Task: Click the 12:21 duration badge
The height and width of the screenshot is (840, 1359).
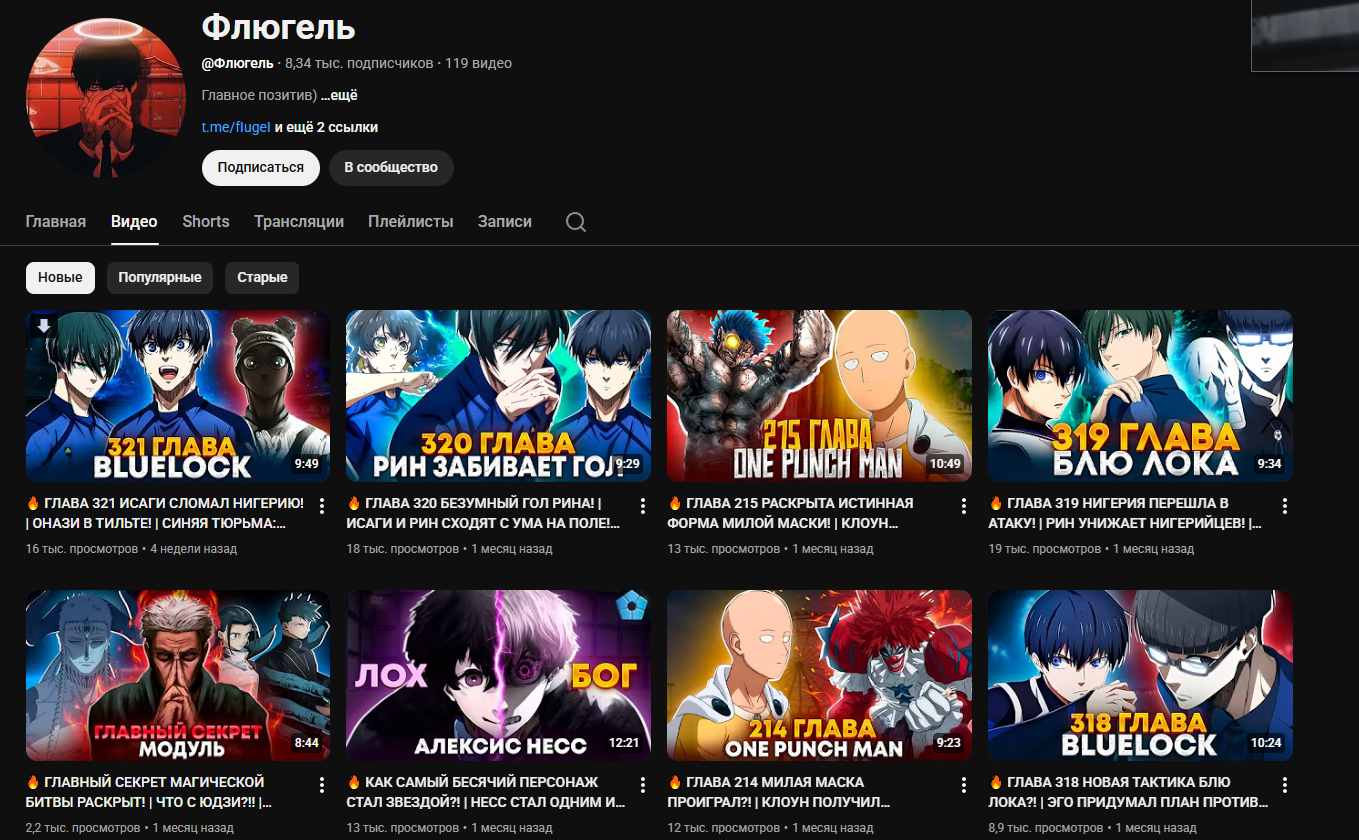Action: click(624, 743)
